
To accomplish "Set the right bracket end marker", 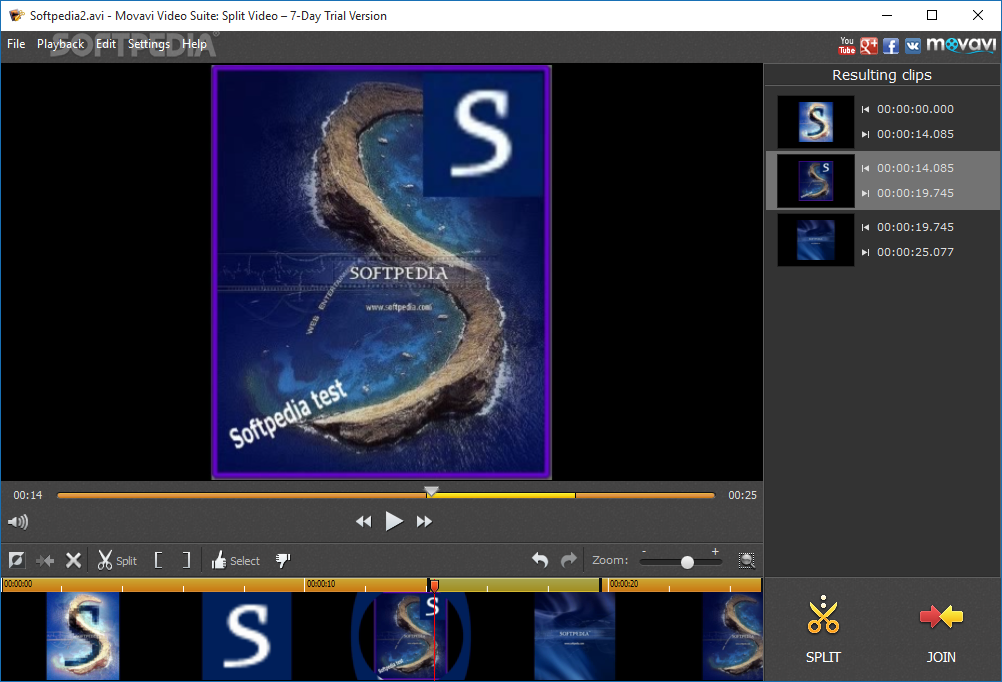I will click(x=186, y=561).
